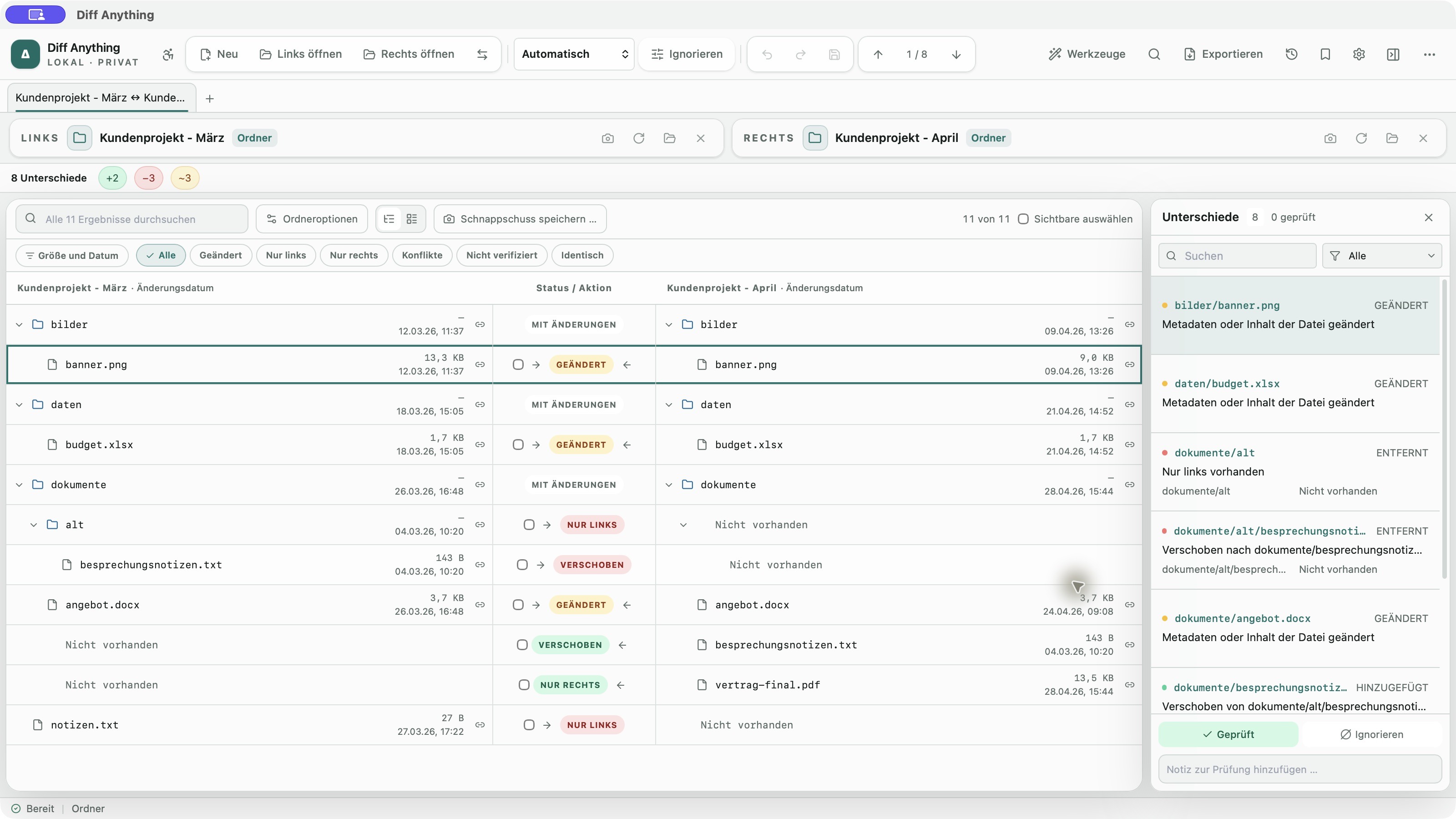The height and width of the screenshot is (819, 1456).
Task: Click the save disk icon
Action: [834, 54]
